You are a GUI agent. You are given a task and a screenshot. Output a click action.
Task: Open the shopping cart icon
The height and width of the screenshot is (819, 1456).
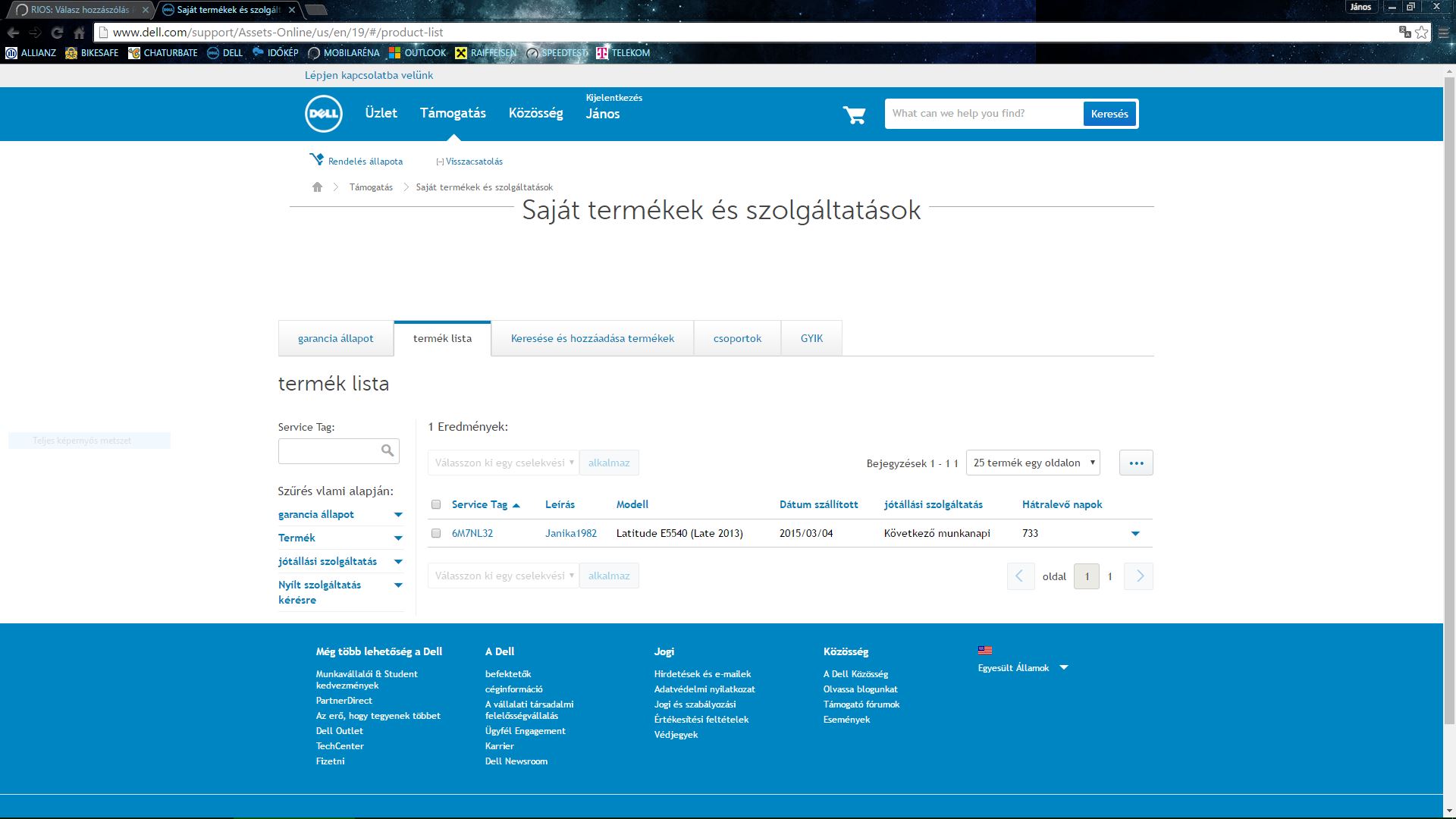[854, 115]
